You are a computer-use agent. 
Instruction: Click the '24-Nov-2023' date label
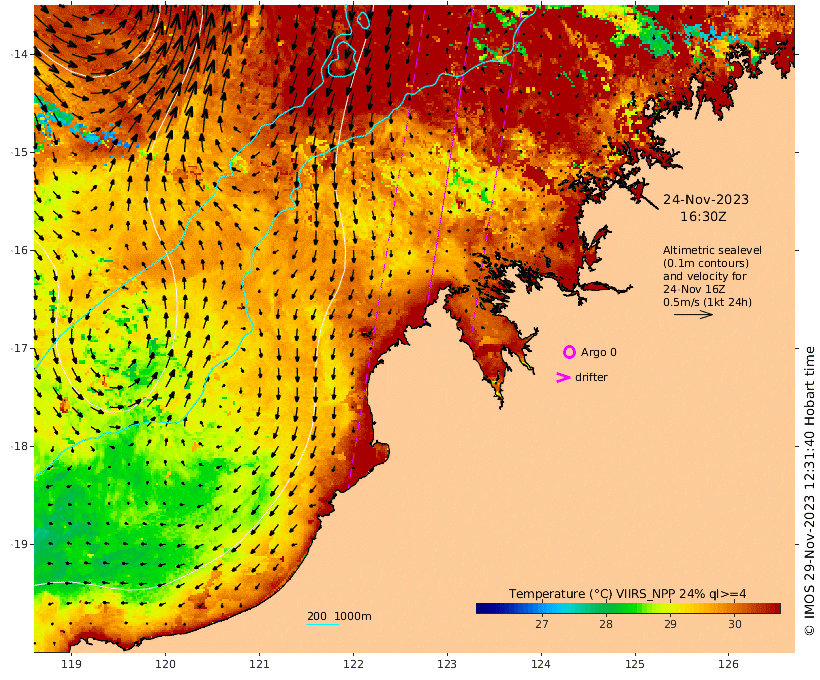pos(705,199)
